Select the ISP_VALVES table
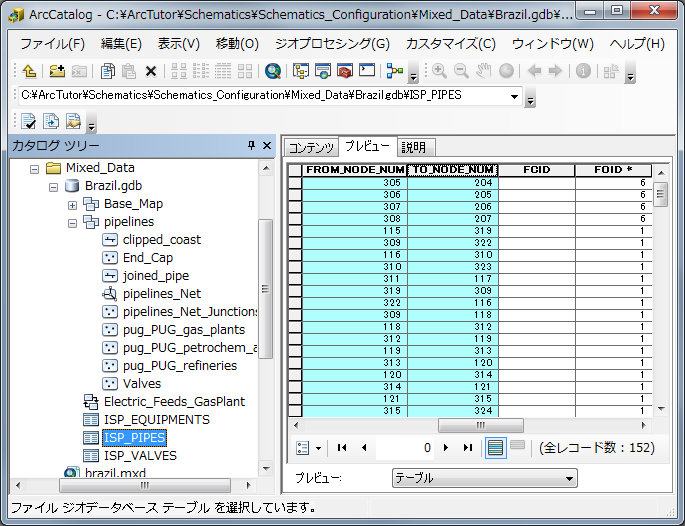Screen dimensions: 685x526 140,456
